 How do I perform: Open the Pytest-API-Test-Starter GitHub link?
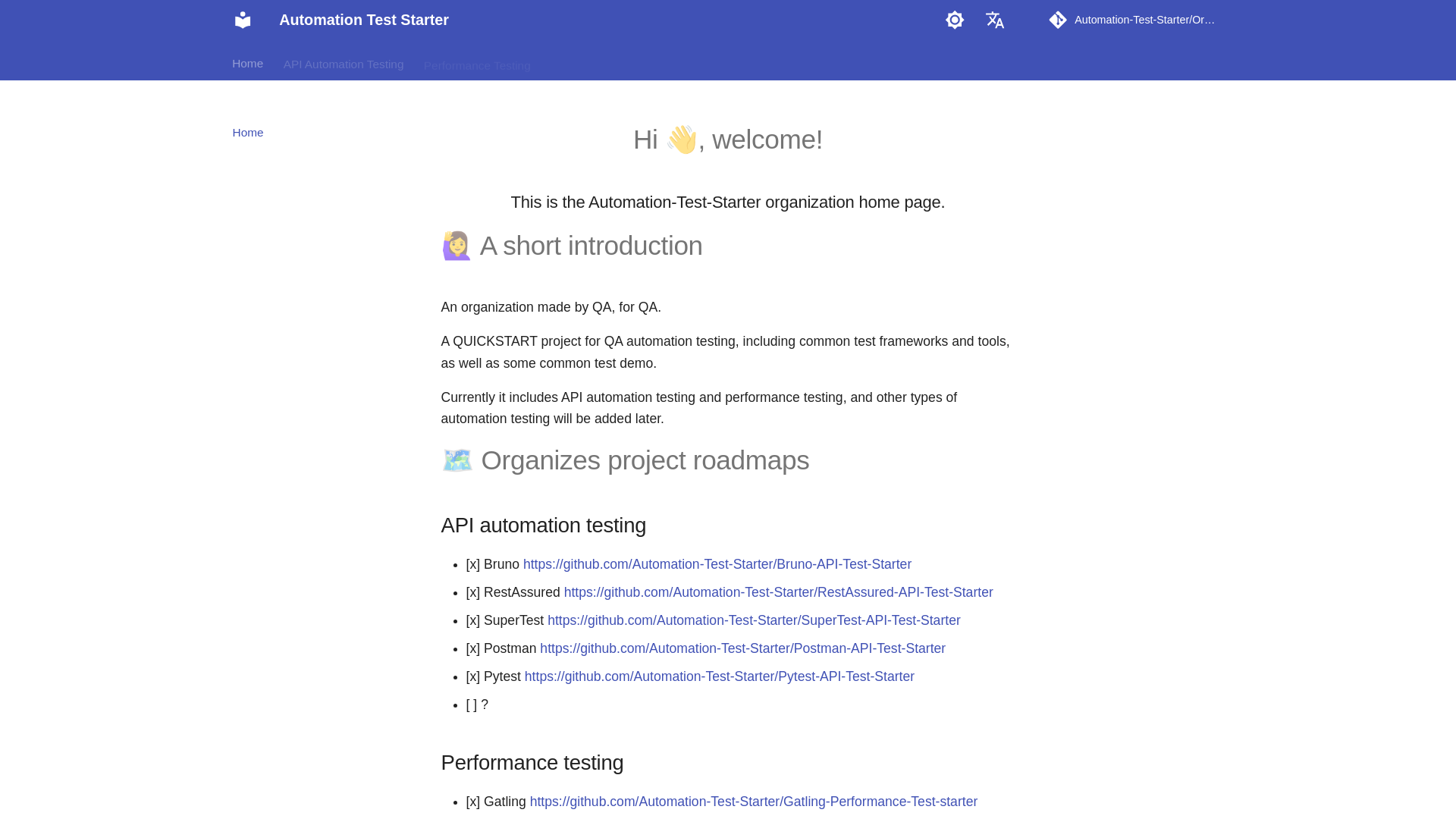point(719,676)
